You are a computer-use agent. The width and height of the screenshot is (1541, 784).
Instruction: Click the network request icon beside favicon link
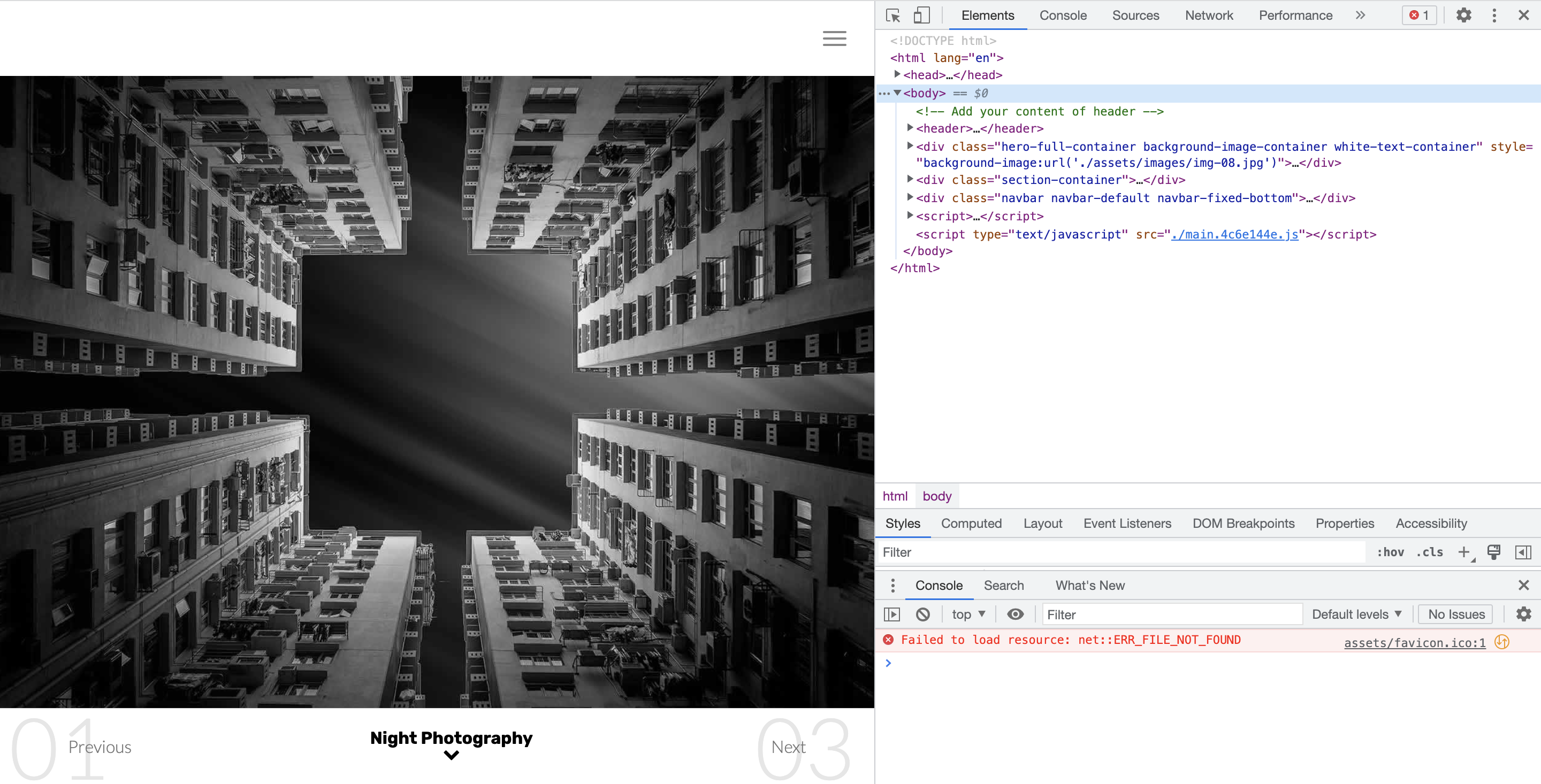coord(1501,642)
